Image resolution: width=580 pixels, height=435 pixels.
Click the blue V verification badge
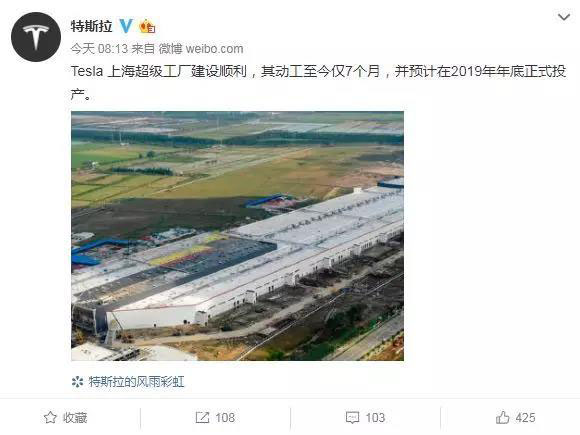click(126, 26)
